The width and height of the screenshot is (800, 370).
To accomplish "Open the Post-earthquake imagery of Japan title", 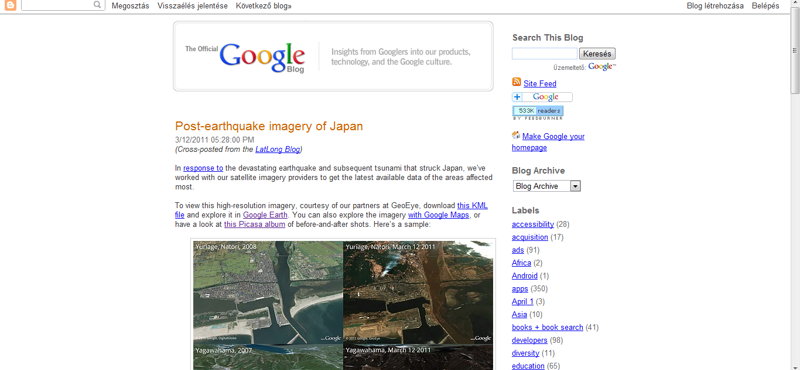I will point(269,126).
